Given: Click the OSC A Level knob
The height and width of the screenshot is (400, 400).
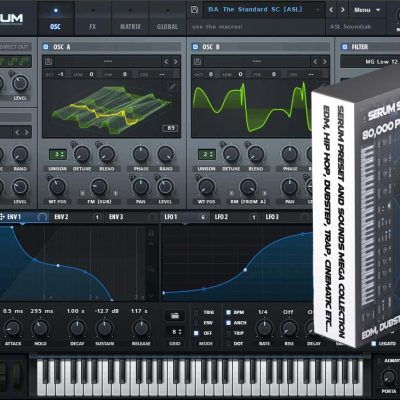Looking at the screenshot, I should pos(165,187).
